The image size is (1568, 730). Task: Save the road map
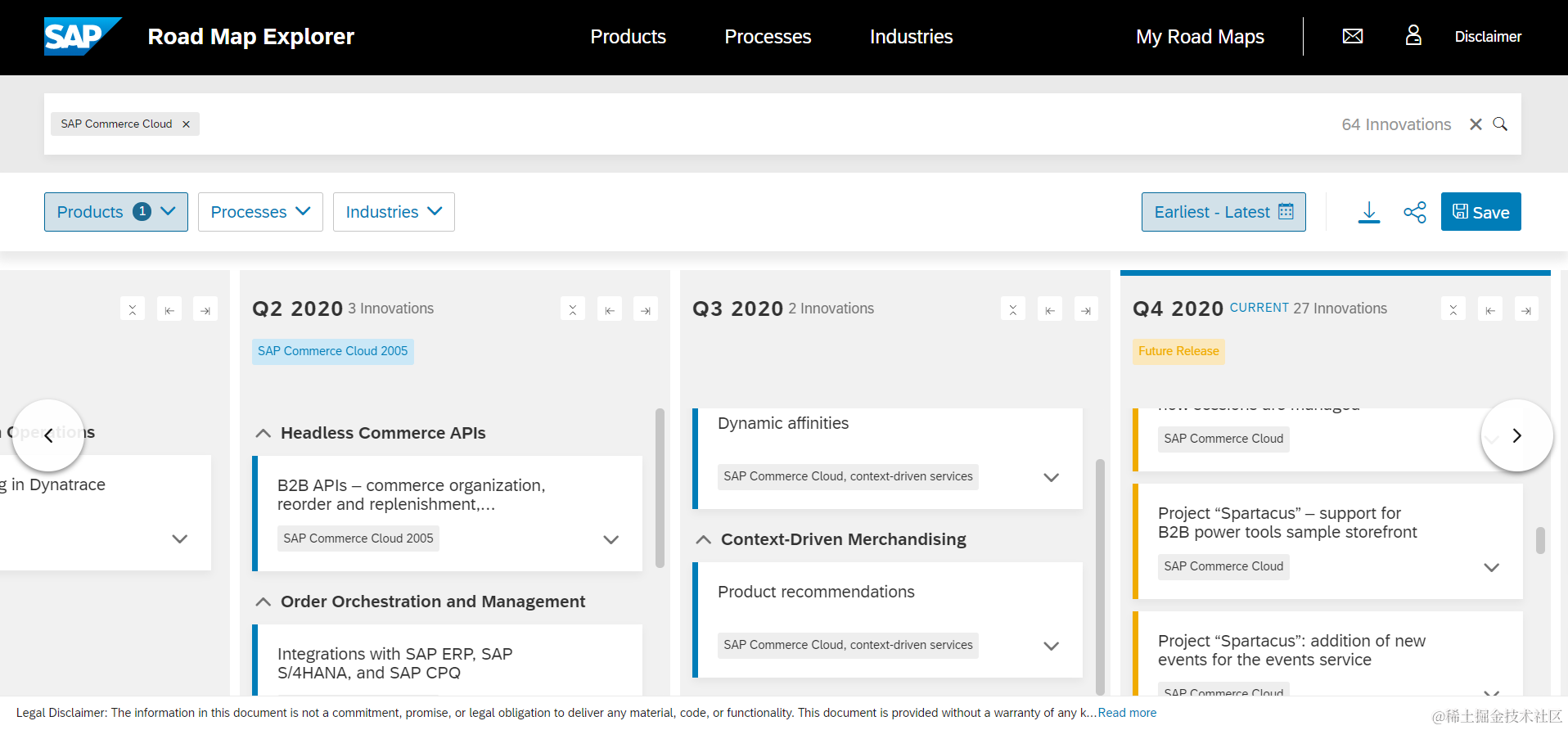[x=1480, y=212]
